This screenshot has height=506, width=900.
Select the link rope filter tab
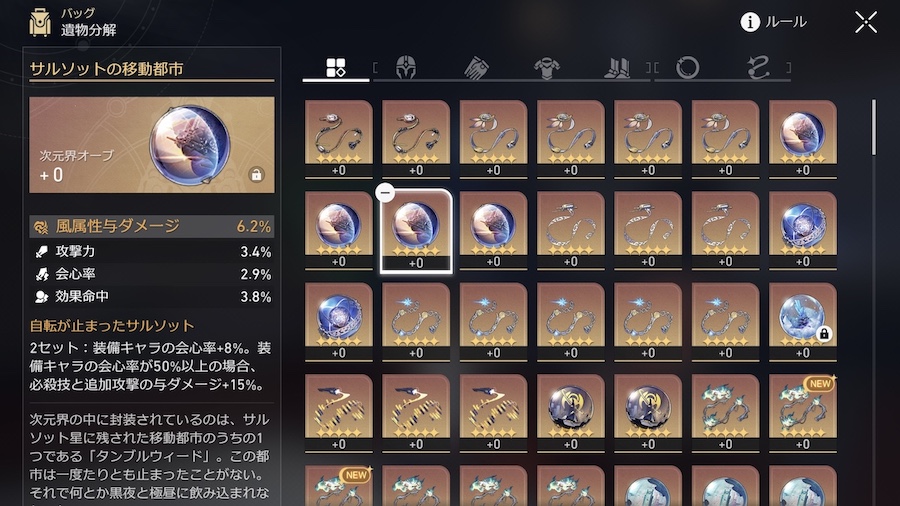(x=758, y=68)
